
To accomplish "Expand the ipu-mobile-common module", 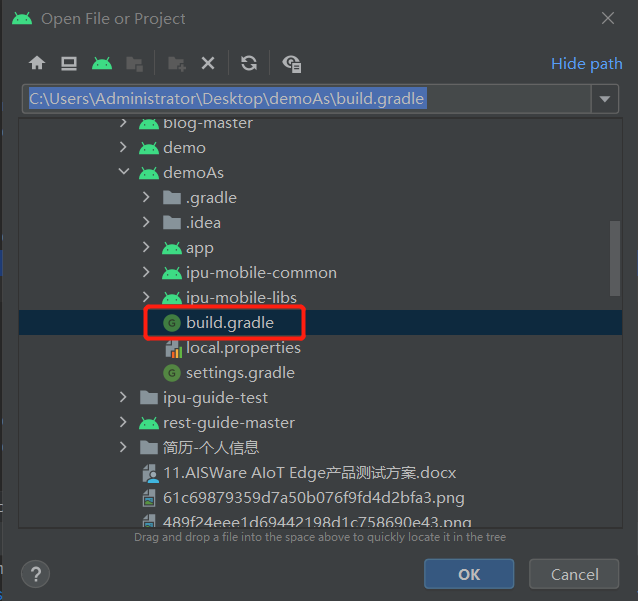I will pos(147,273).
